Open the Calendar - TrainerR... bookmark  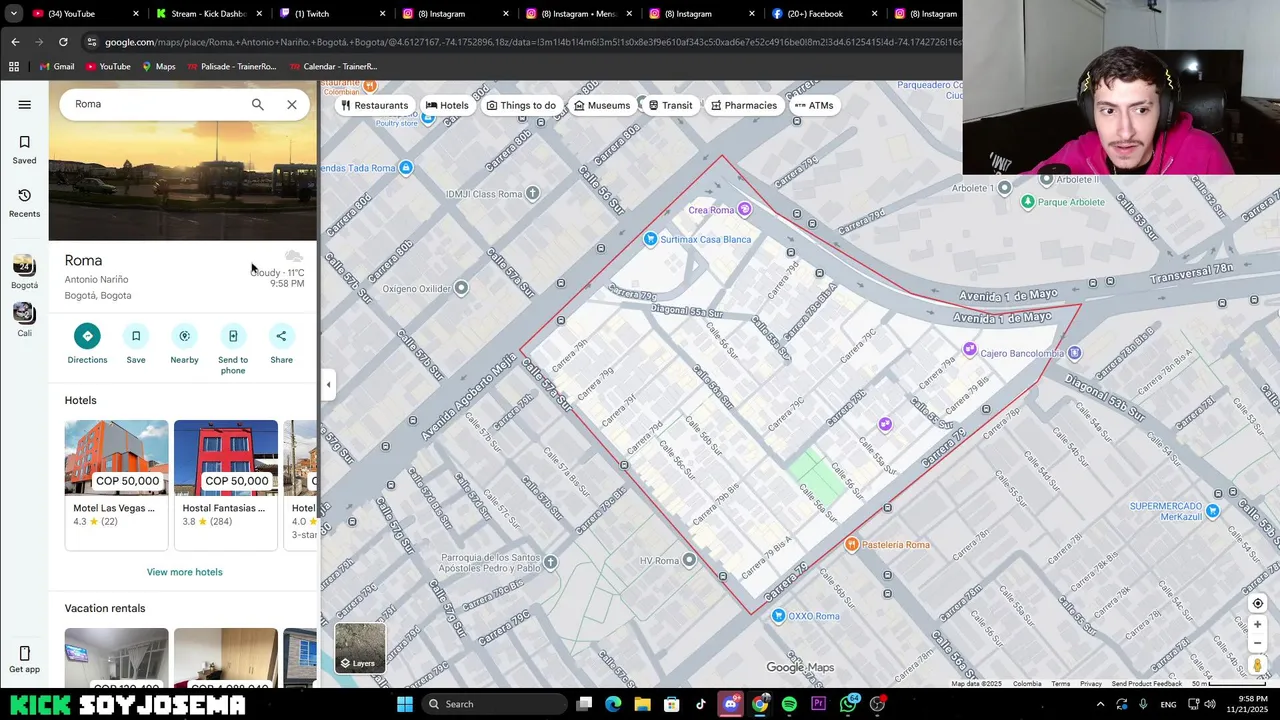pyautogui.click(x=333, y=66)
